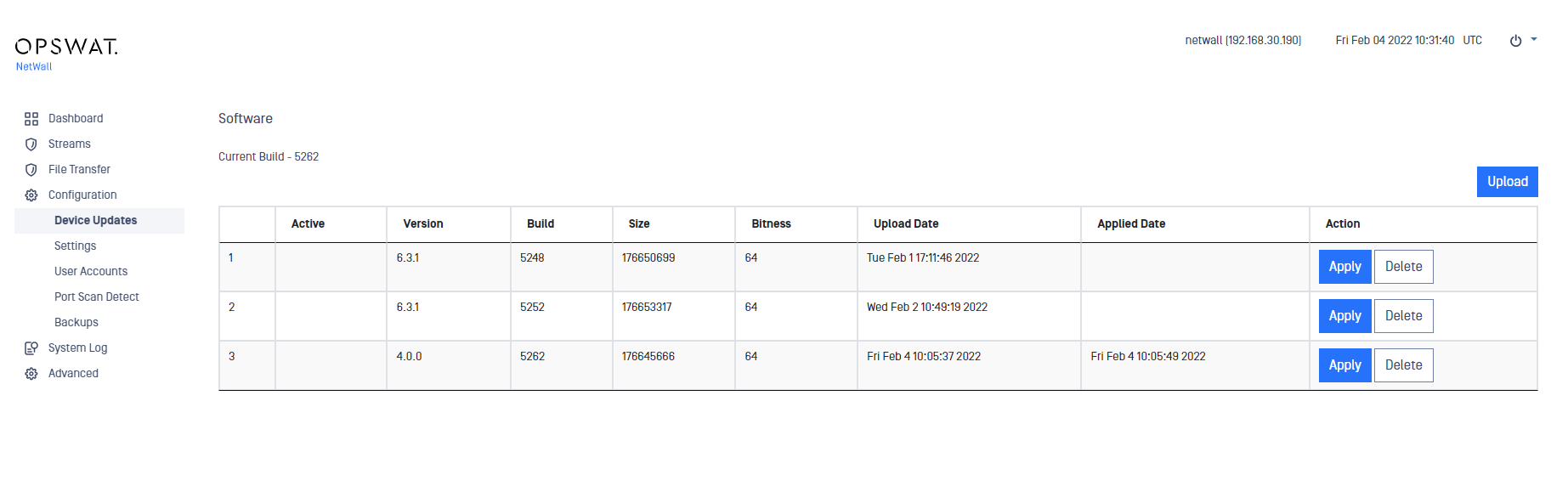1568x486 pixels.
Task: Click the OPSWAT NetWall logo
Action: pos(66,54)
